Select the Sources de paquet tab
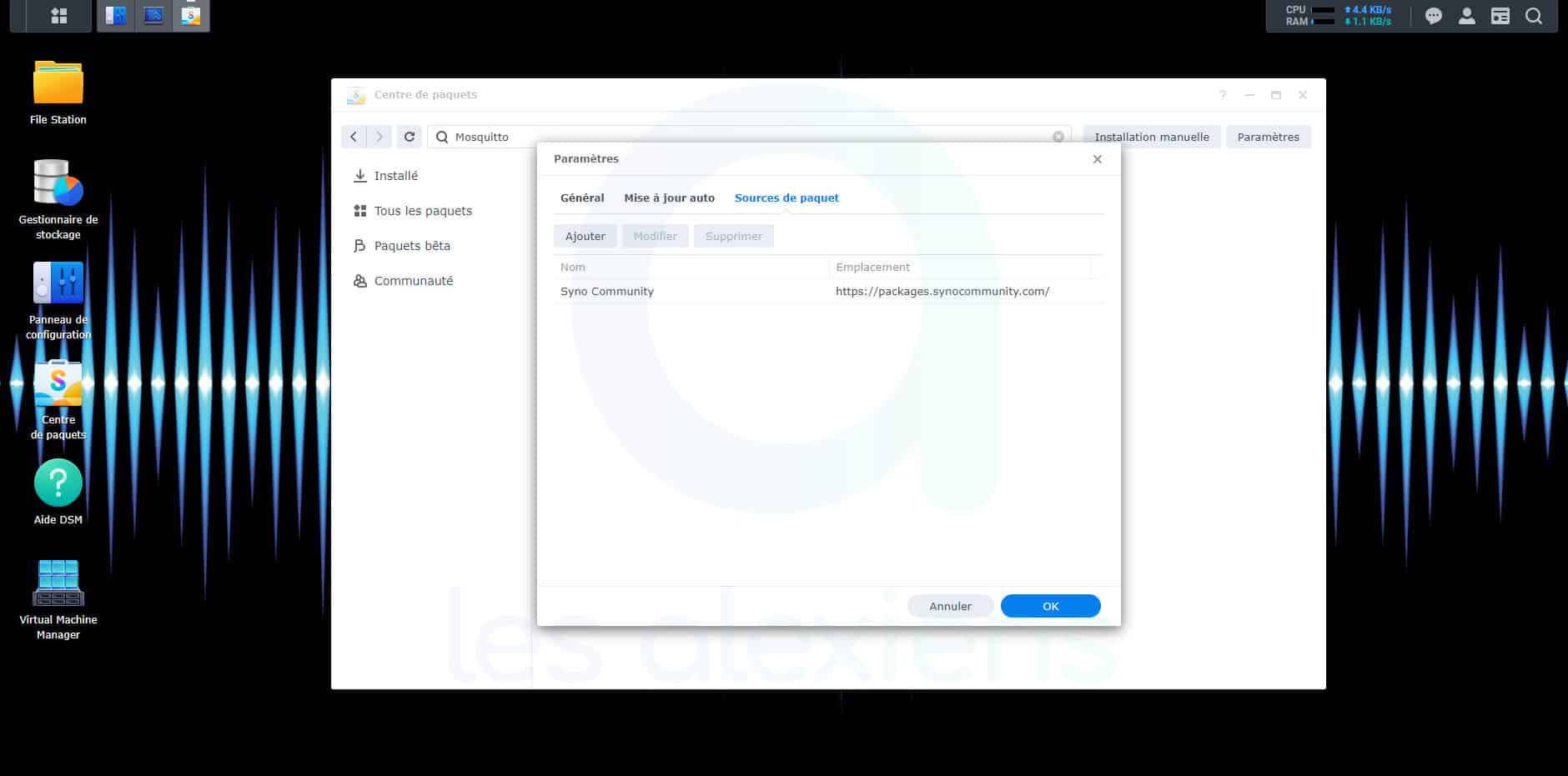 click(x=787, y=198)
